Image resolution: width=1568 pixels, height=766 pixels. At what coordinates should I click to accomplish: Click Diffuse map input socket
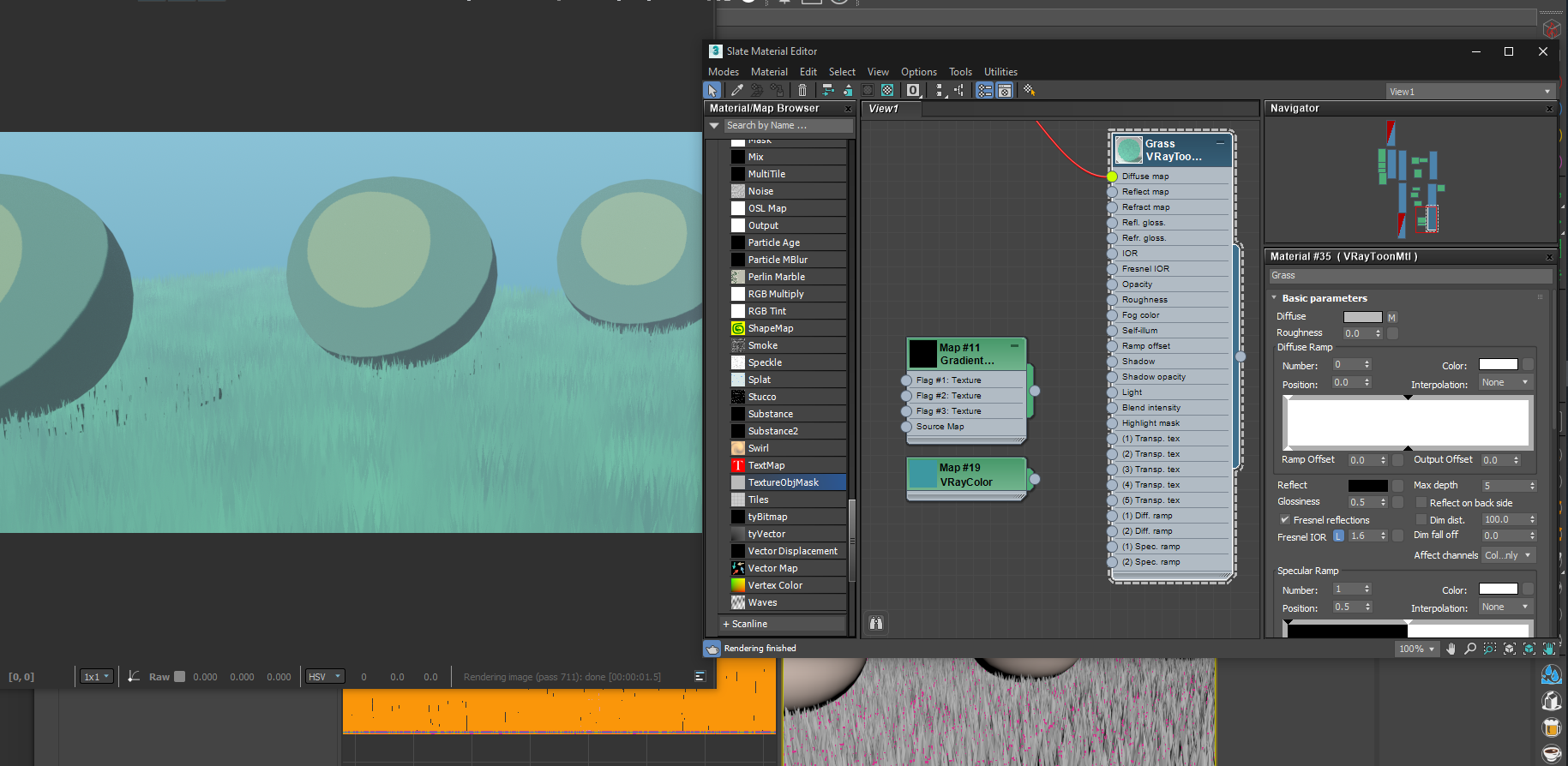(x=1112, y=177)
